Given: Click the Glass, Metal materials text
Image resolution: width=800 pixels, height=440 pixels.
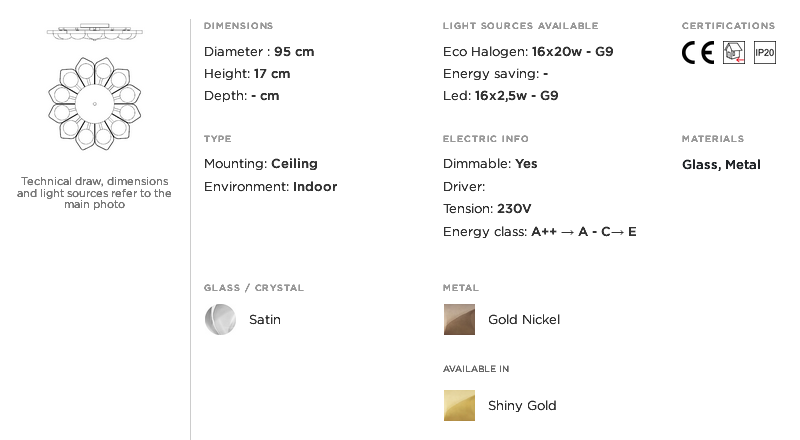Looking at the screenshot, I should 721,165.
